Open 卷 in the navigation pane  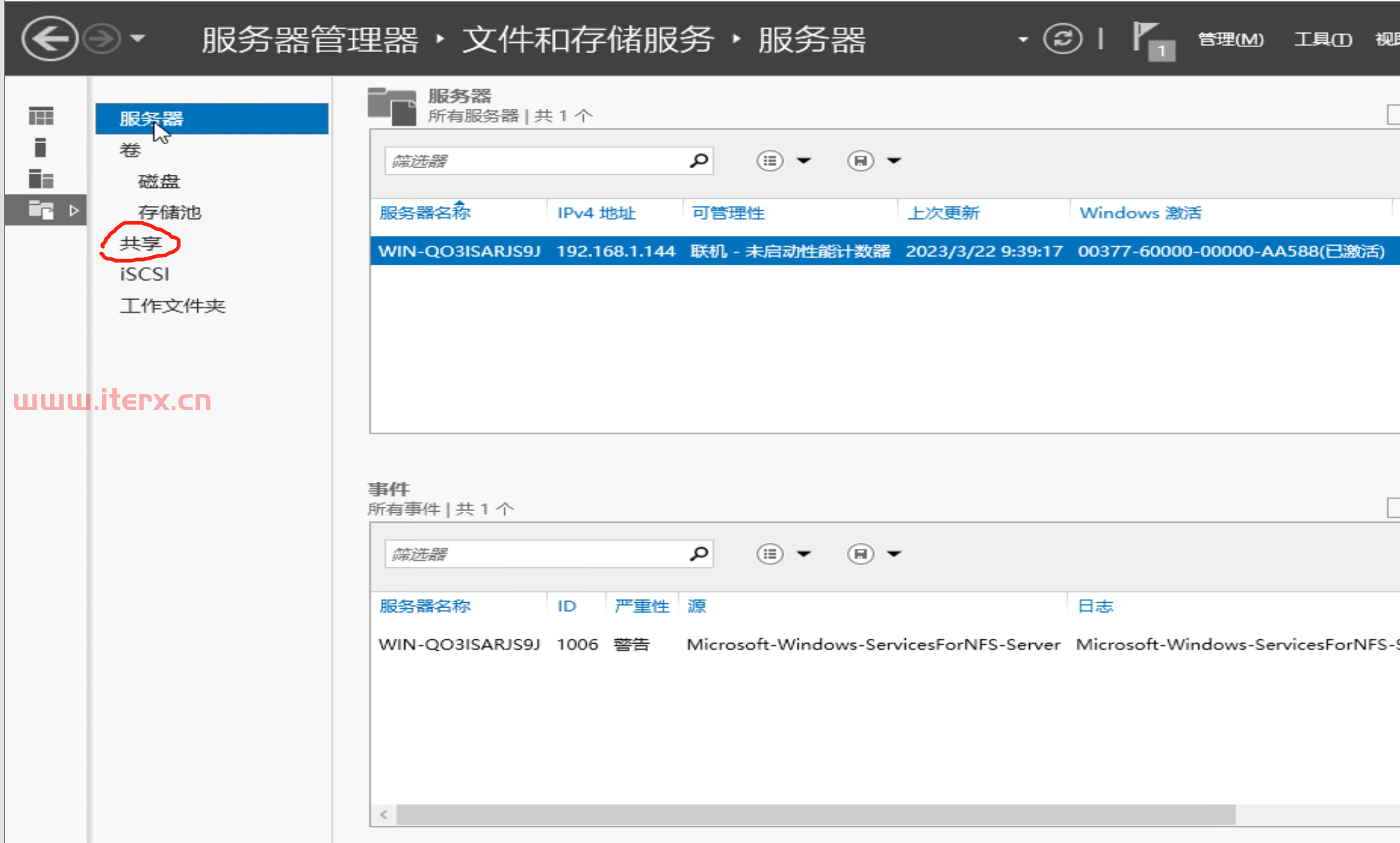[x=130, y=150]
